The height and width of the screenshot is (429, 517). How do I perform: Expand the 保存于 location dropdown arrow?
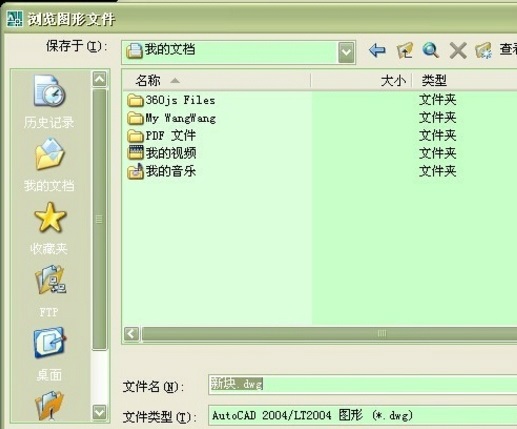[x=346, y=52]
